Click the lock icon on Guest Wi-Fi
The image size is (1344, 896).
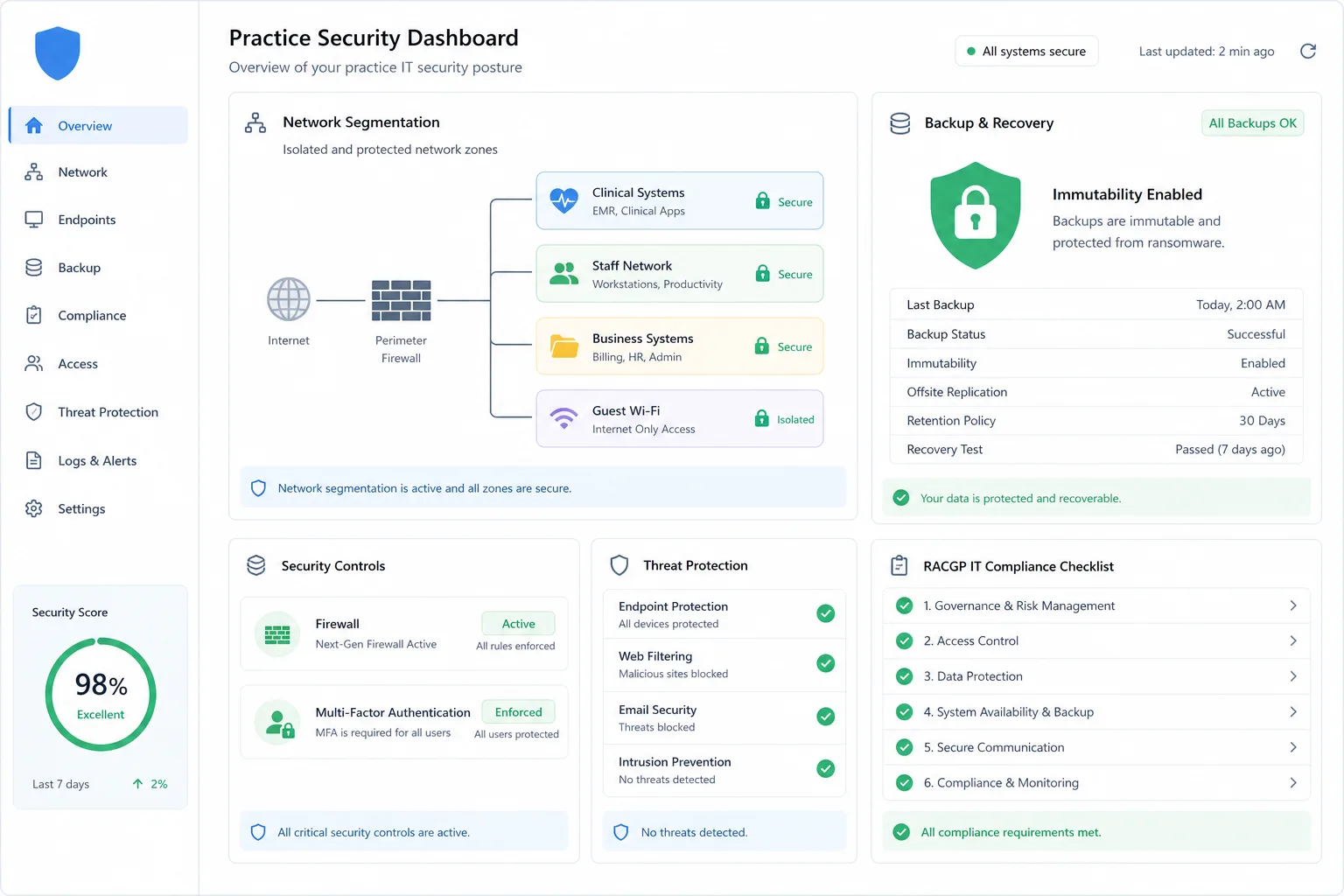[x=762, y=419]
